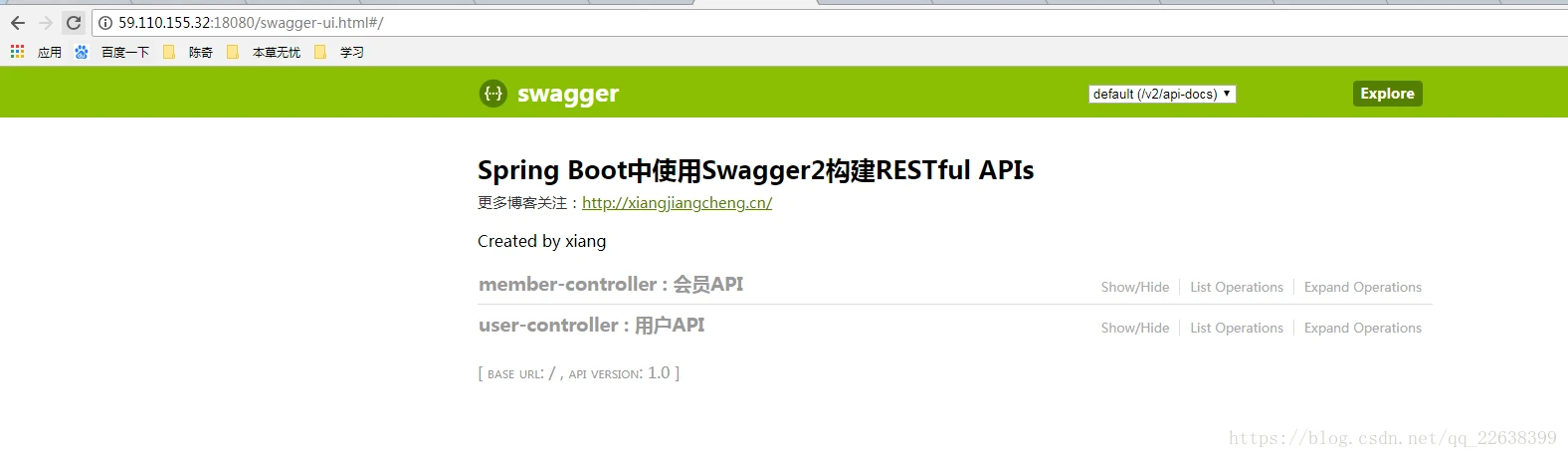The height and width of the screenshot is (458, 1568).
Task: Expand Operations for user-controller
Action: 1363,328
